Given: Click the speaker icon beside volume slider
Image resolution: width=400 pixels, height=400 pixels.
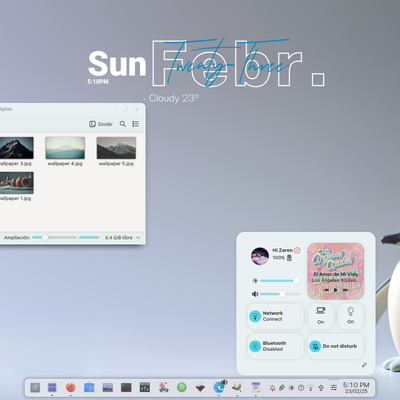Looking at the screenshot, I should (255, 294).
